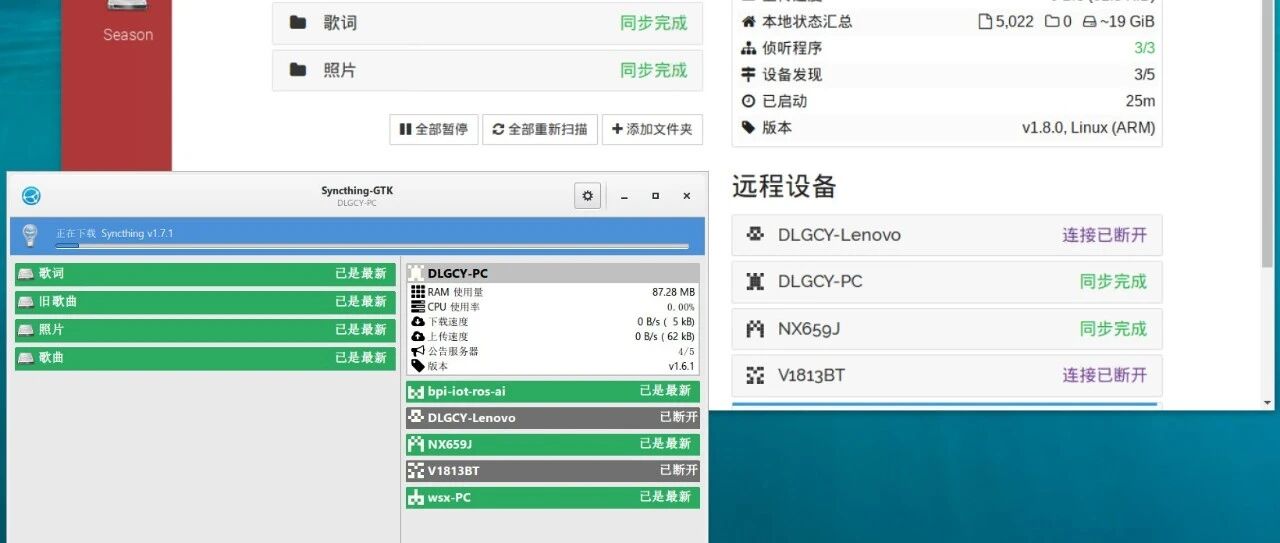1280x543 pixels.
Task: Click the 全部重新扫描 button
Action: point(540,129)
